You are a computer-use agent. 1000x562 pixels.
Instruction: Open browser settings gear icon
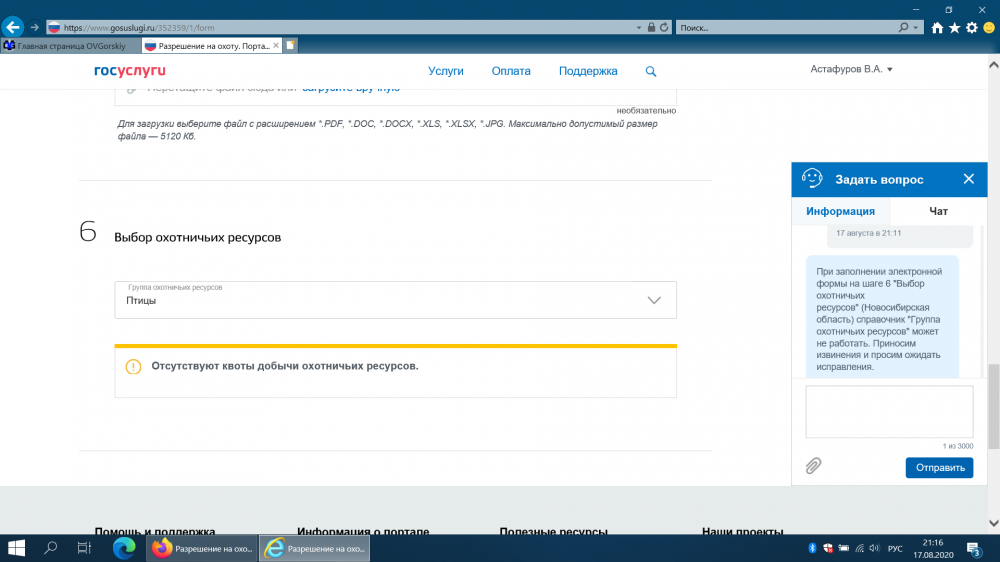click(x=971, y=28)
